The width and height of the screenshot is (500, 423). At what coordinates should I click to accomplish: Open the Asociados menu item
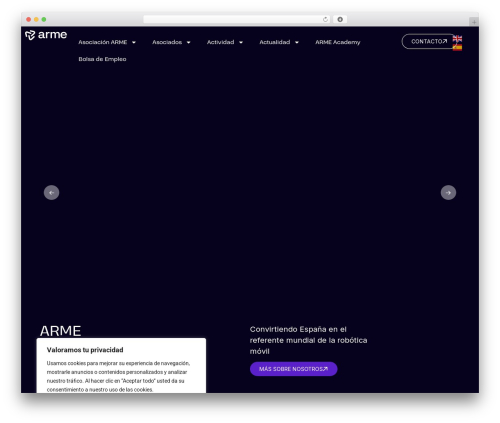[167, 42]
